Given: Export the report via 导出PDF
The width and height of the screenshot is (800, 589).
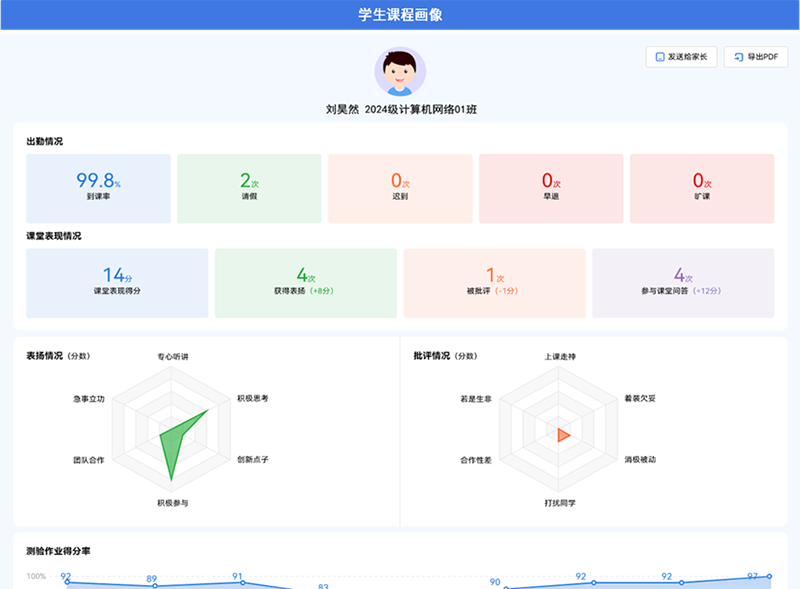Looking at the screenshot, I should [755, 57].
